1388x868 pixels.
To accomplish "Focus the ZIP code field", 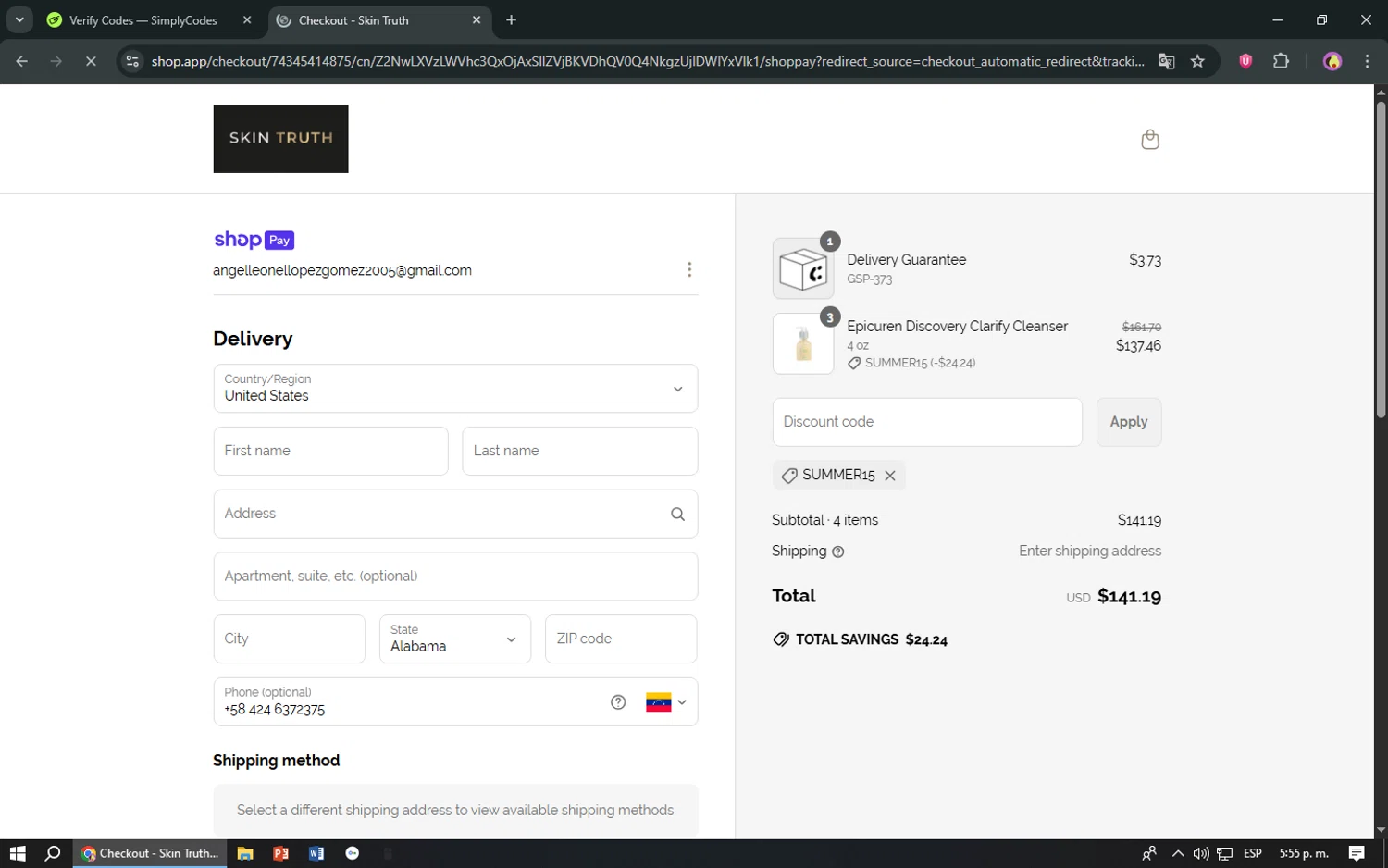I will pyautogui.click(x=621, y=639).
